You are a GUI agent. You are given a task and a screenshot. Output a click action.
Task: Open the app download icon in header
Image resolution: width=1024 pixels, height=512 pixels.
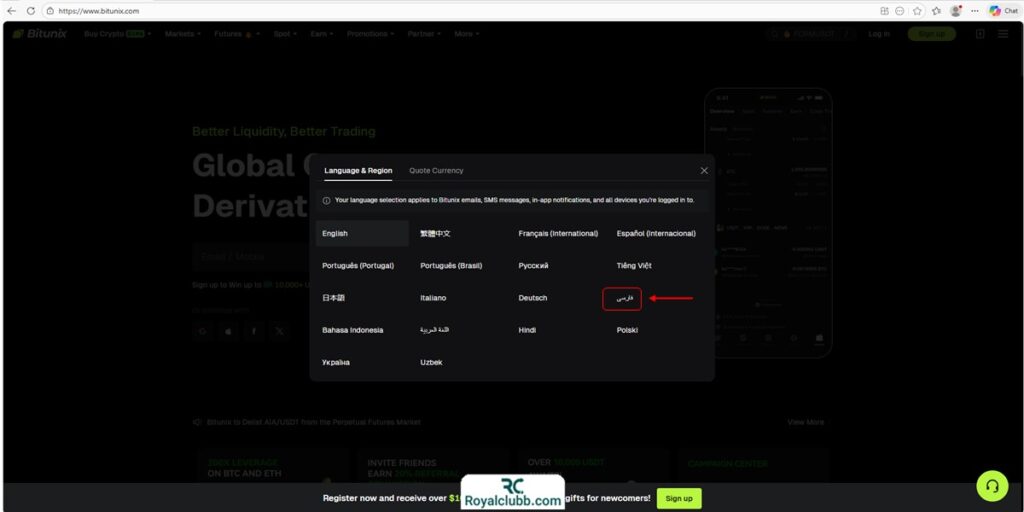click(980, 33)
